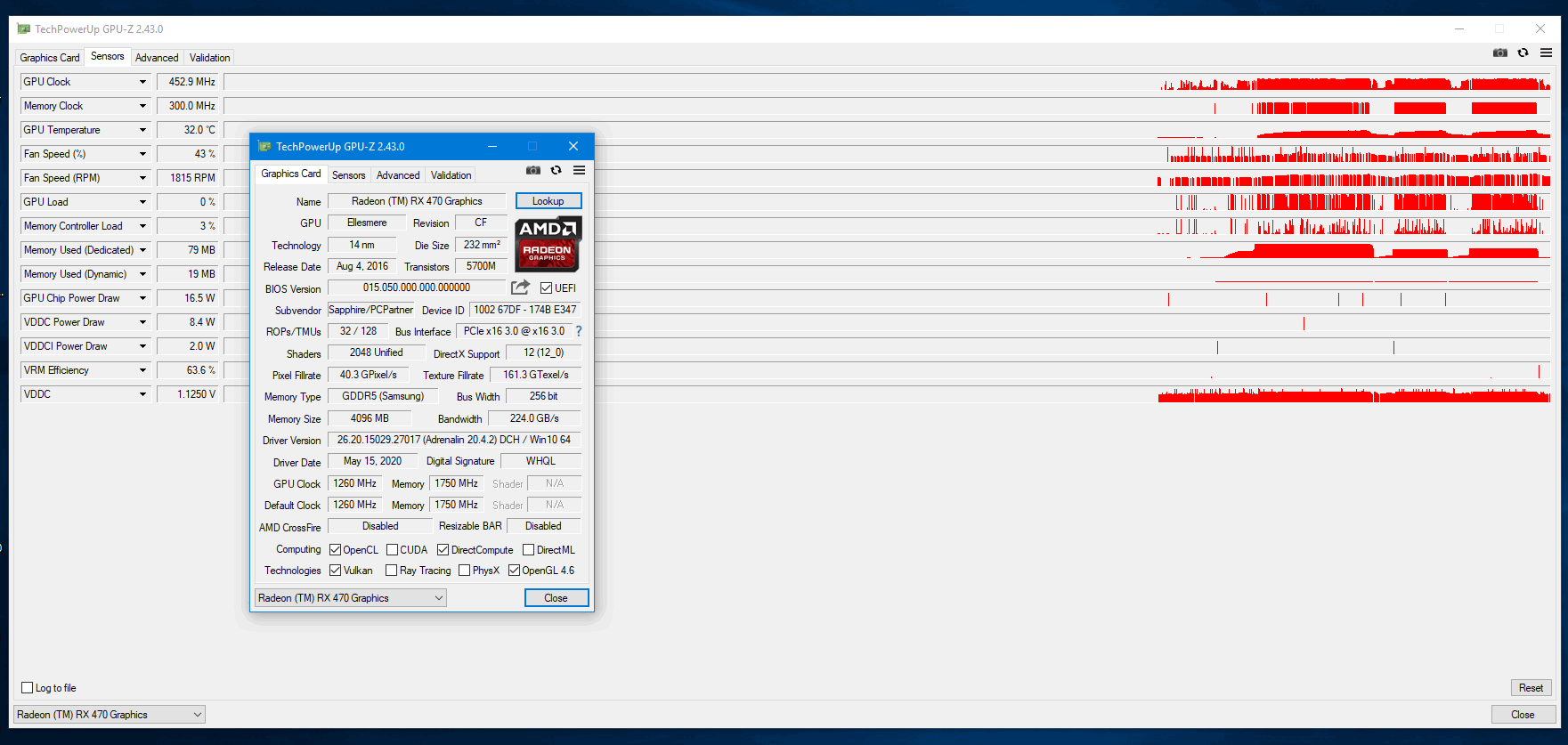
Task: Click the Memory Type field GDDR5 (Samsung)
Action: (x=384, y=396)
